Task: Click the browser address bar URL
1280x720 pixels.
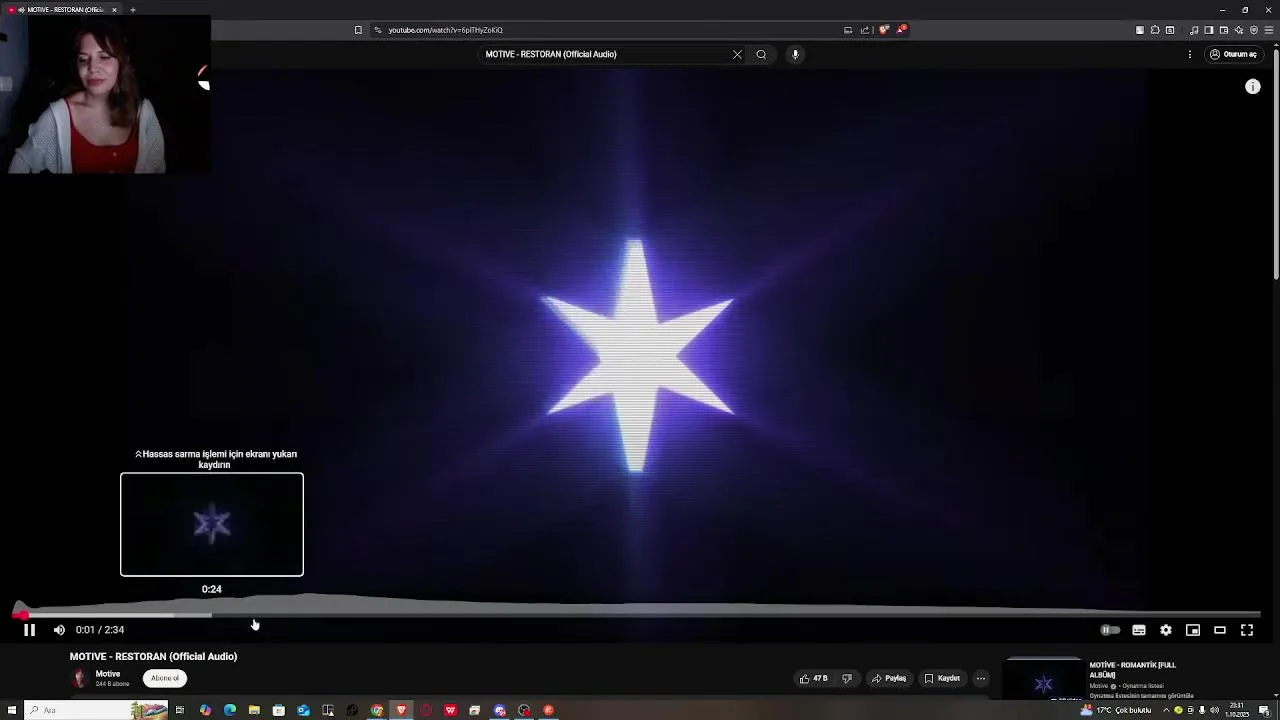Action: point(445,30)
